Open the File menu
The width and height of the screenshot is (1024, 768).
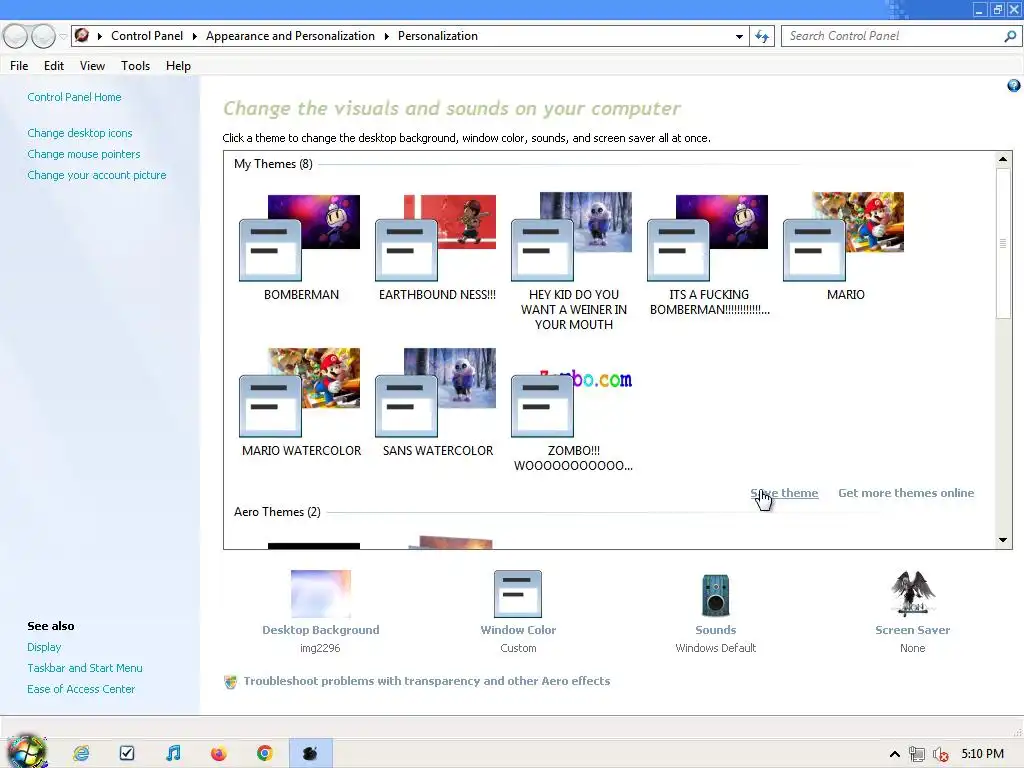[19, 65]
